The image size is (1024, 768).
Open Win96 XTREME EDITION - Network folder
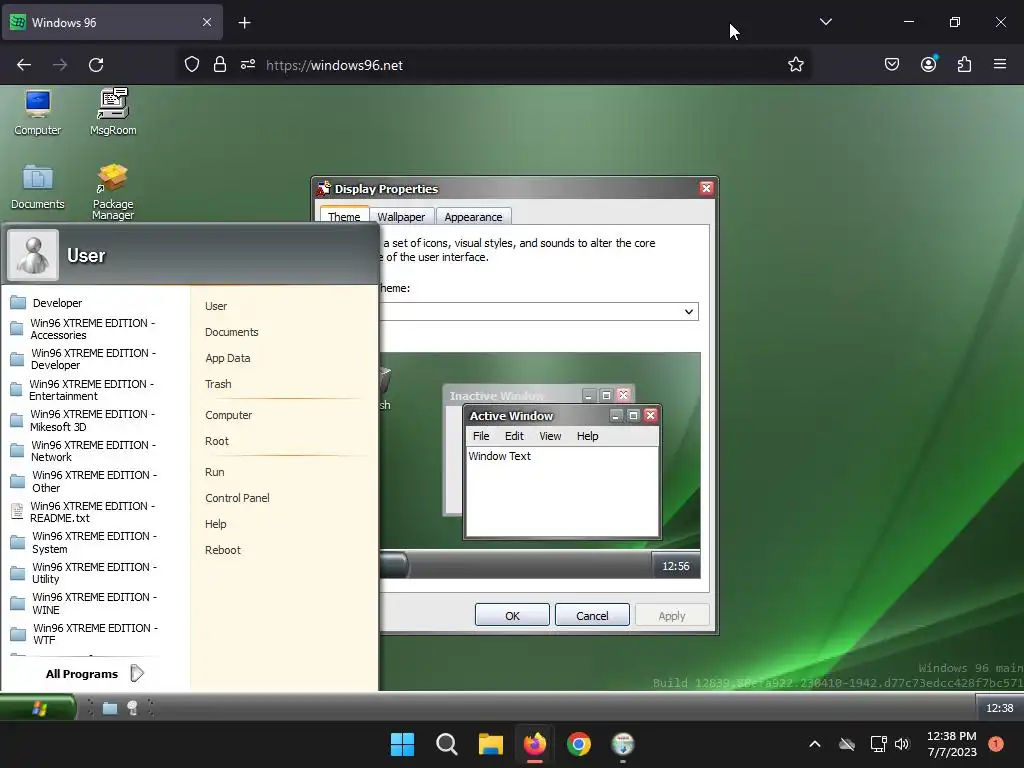coord(84,451)
